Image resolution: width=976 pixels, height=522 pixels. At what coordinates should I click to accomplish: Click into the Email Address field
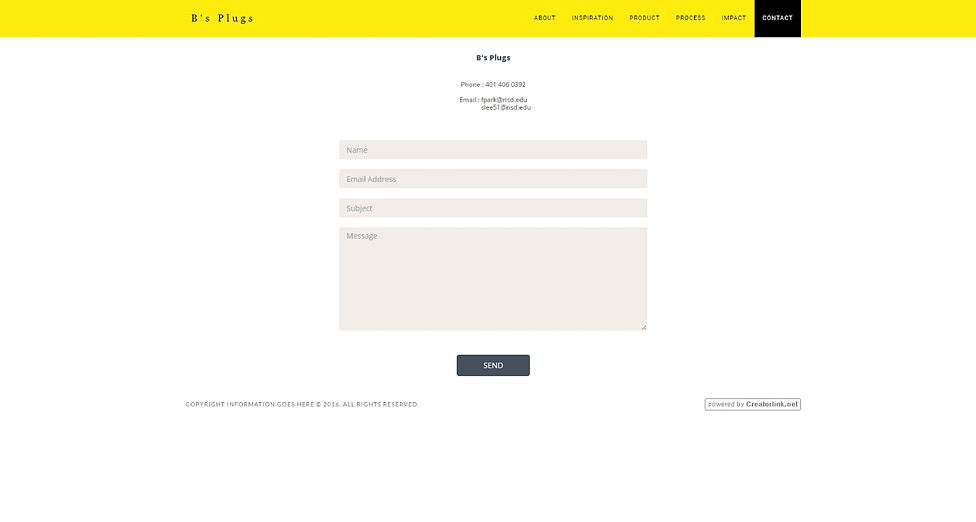[x=493, y=179]
